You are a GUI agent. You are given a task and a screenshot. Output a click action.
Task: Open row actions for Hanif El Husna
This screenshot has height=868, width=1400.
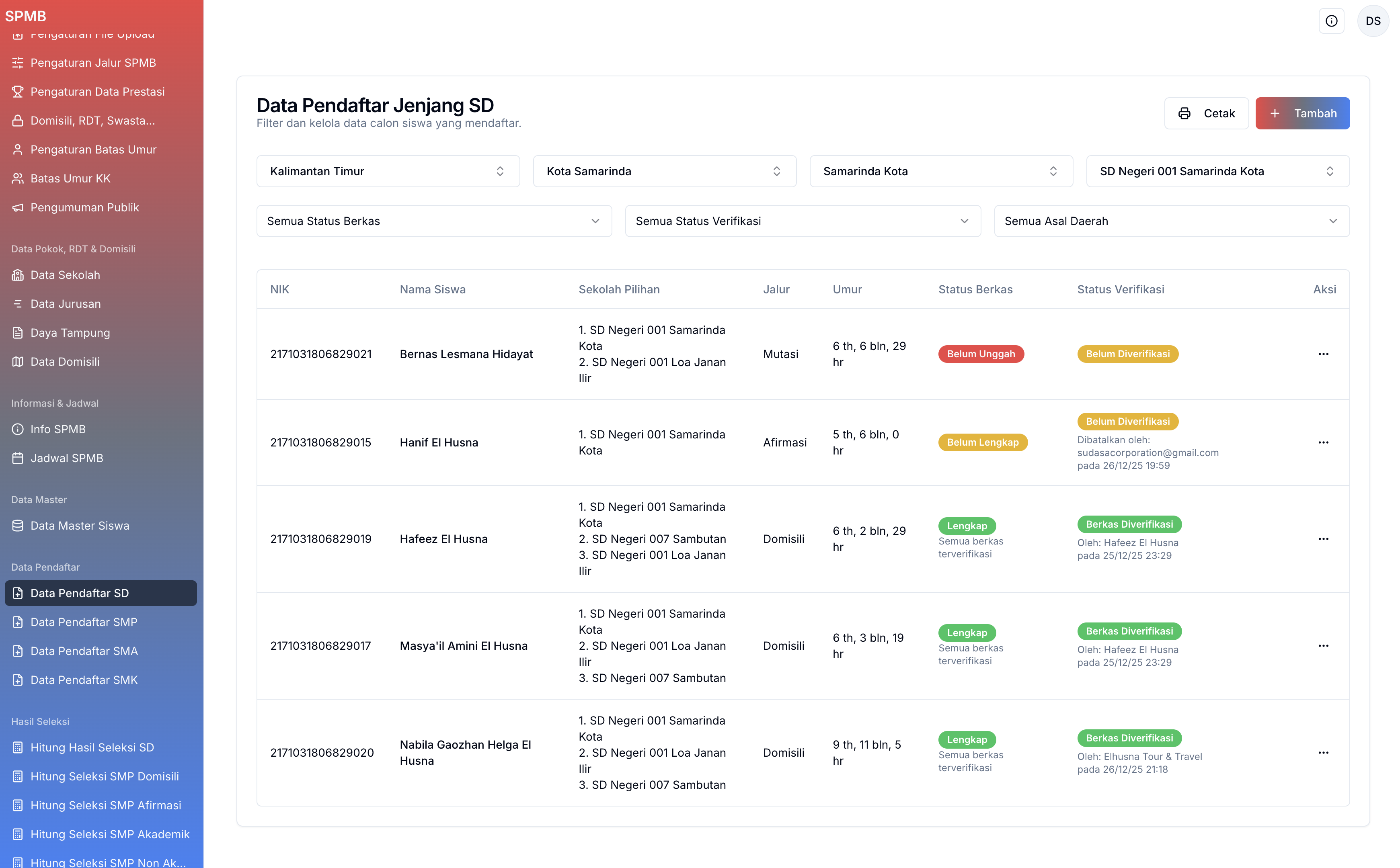pos(1324,442)
